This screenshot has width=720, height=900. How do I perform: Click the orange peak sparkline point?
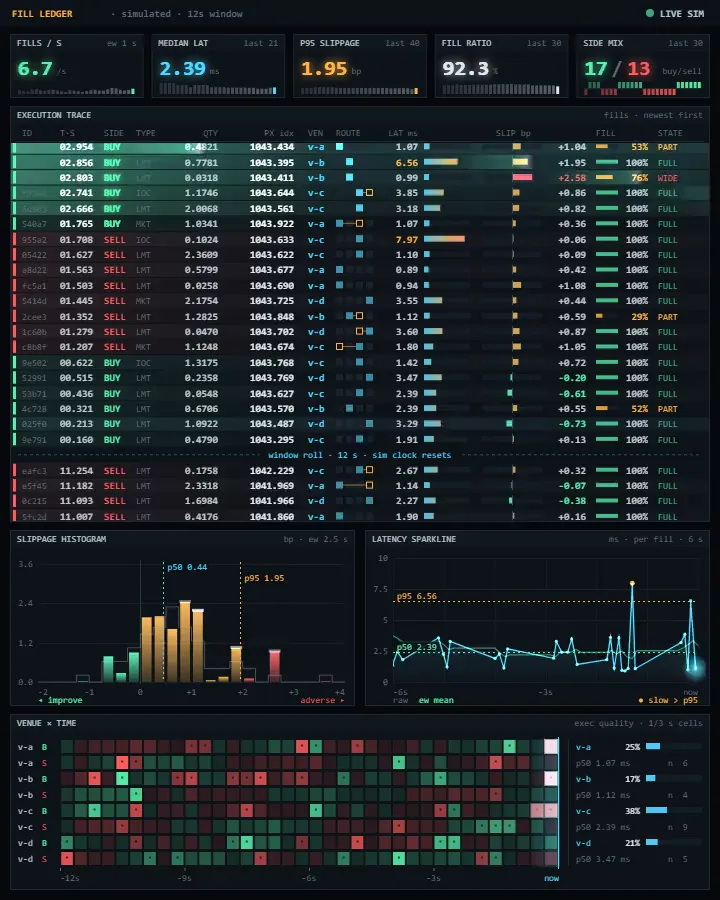click(x=632, y=583)
